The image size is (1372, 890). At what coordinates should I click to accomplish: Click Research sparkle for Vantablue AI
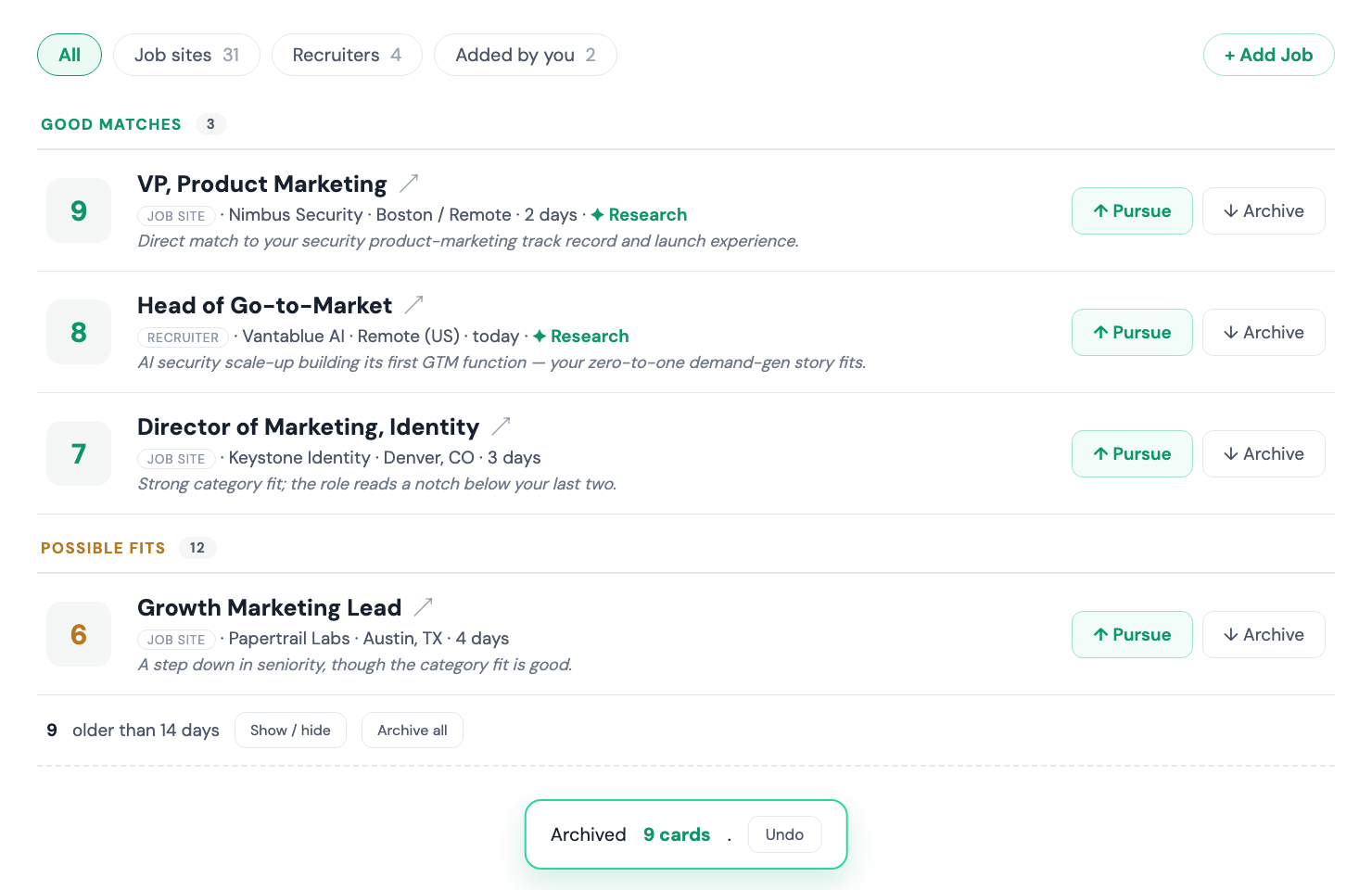(580, 336)
